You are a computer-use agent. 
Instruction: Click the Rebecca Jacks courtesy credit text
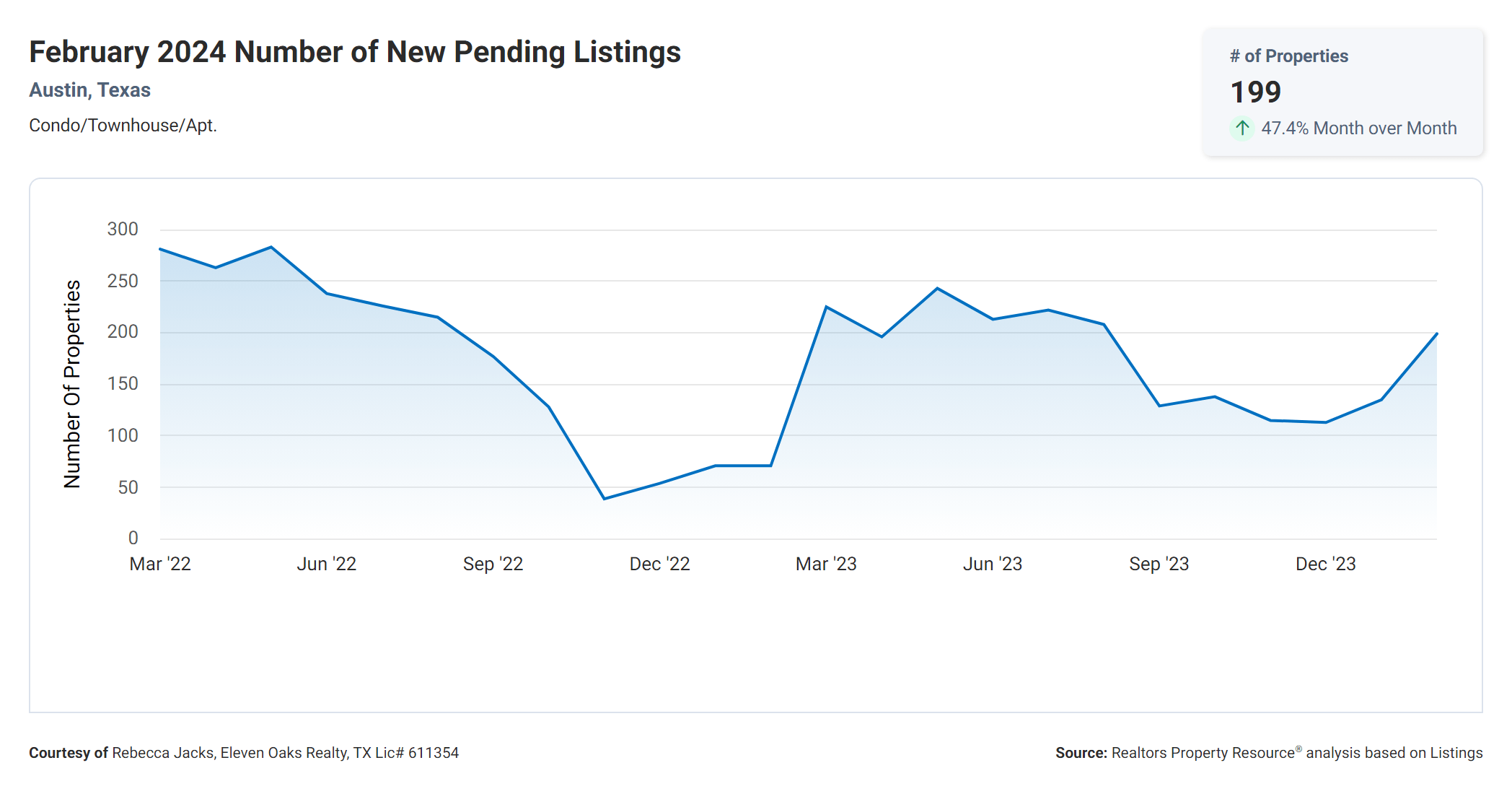tap(244, 753)
